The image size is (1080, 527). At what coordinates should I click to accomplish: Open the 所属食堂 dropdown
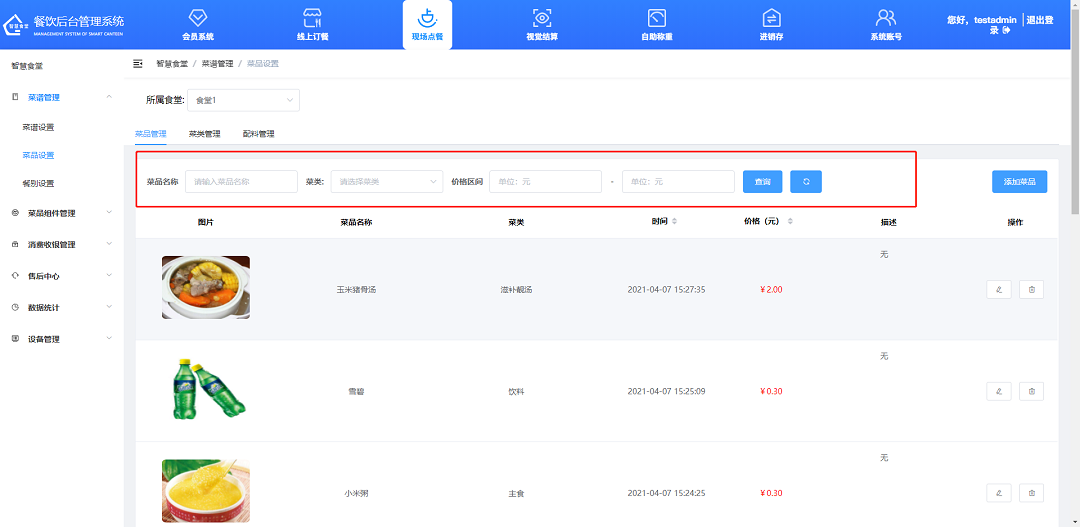243,100
